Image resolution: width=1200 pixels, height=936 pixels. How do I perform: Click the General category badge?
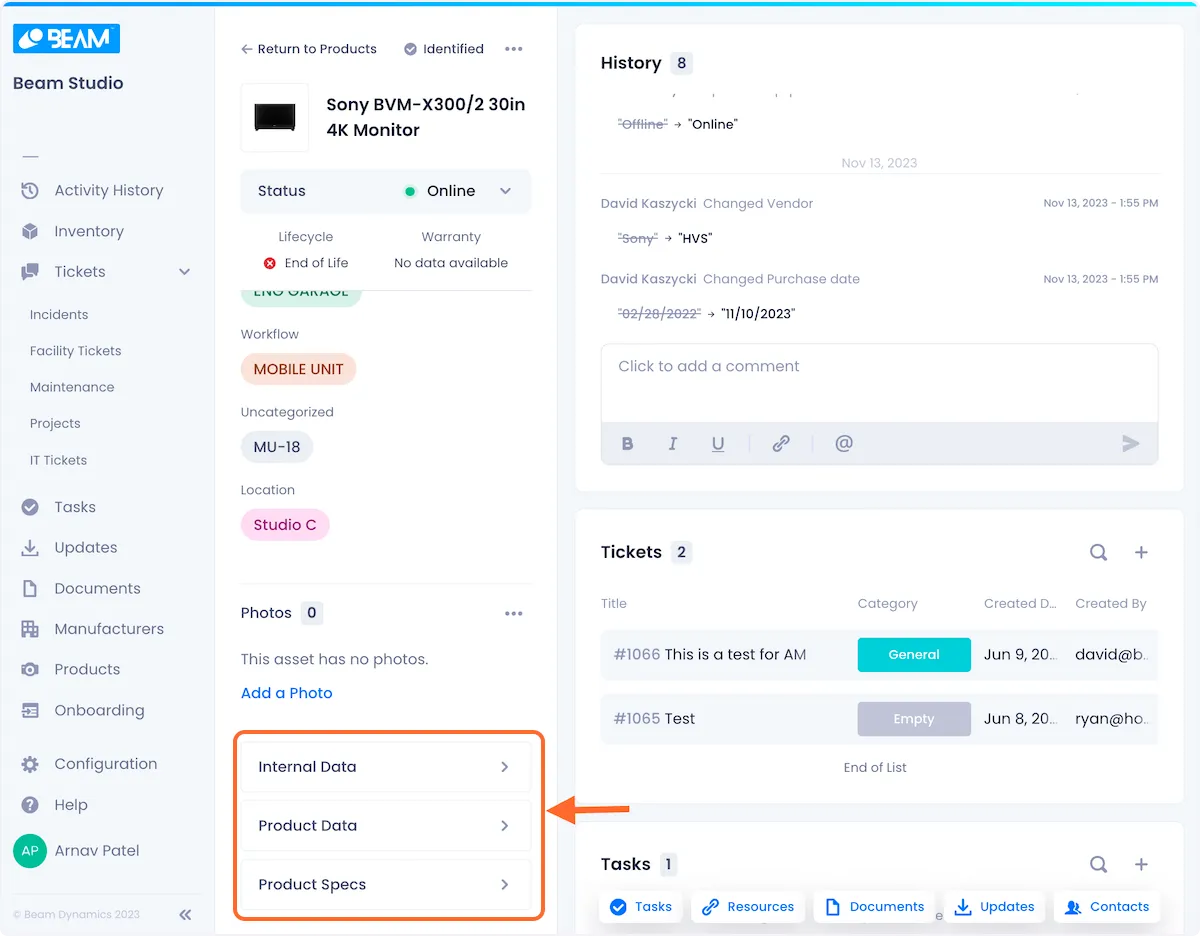click(914, 655)
